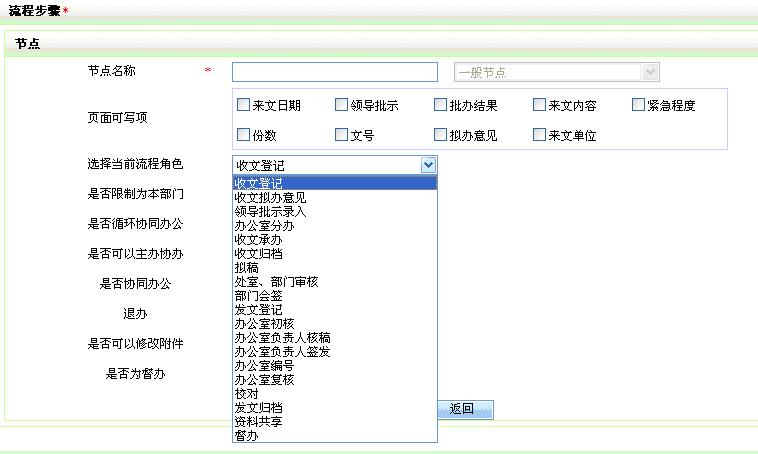
Task: Select 收文归档 option
Action: tap(335, 253)
